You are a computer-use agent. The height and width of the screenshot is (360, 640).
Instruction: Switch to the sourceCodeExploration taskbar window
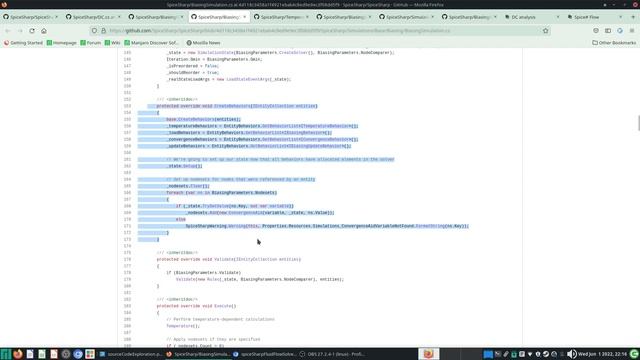point(131,354)
